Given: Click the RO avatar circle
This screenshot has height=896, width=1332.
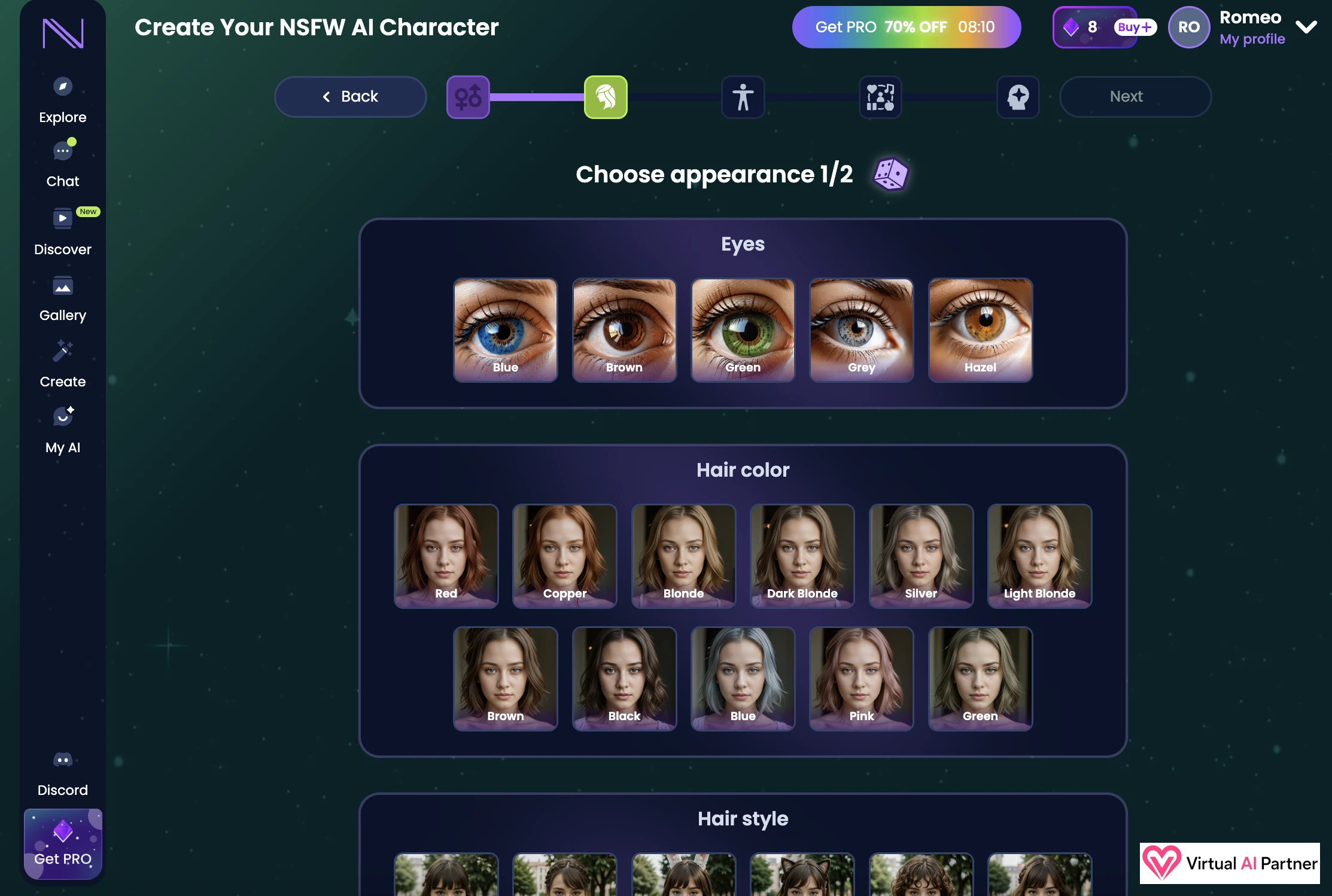Looking at the screenshot, I should pos(1189,27).
